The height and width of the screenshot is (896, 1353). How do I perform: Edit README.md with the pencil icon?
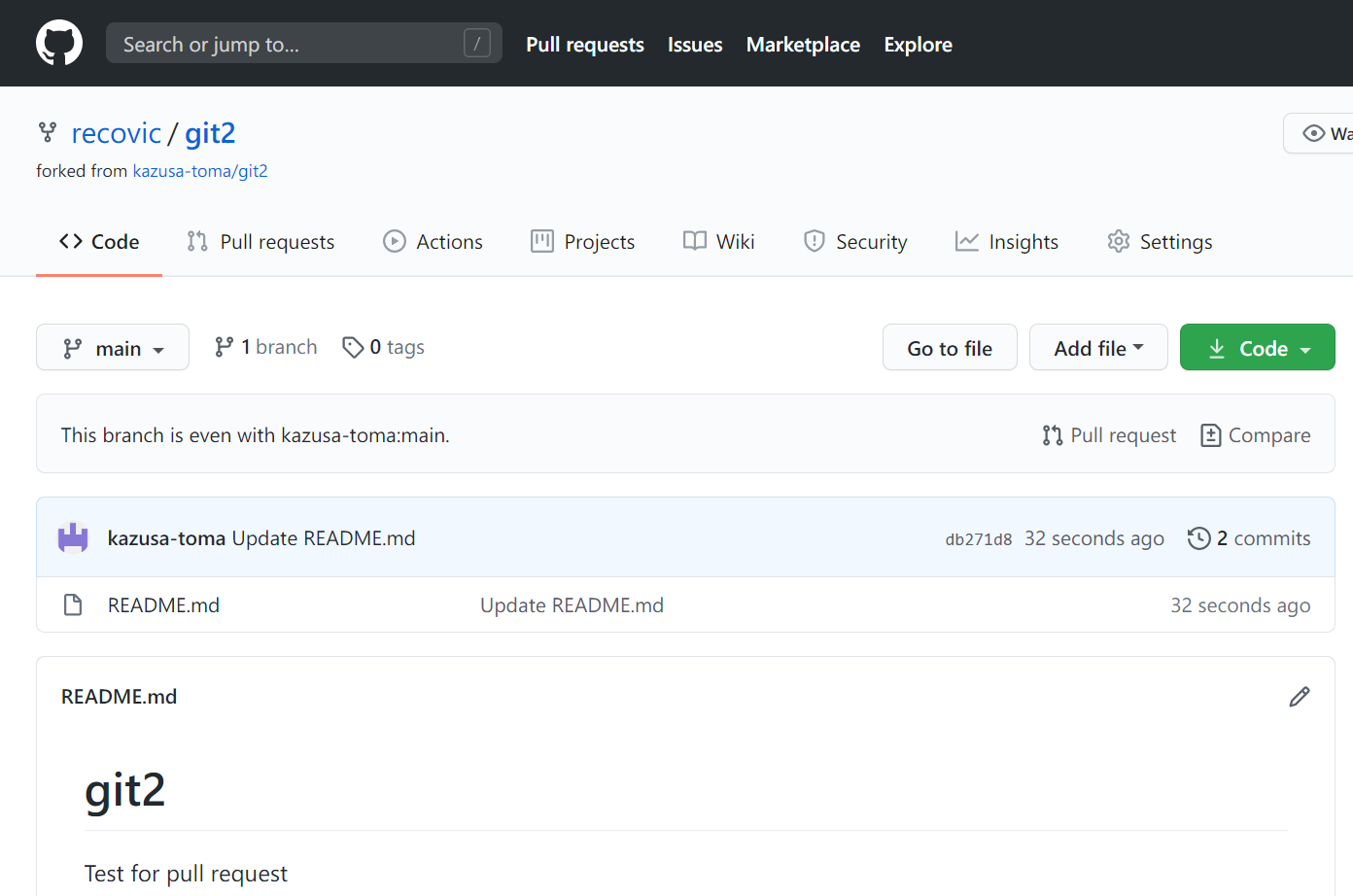click(1299, 697)
